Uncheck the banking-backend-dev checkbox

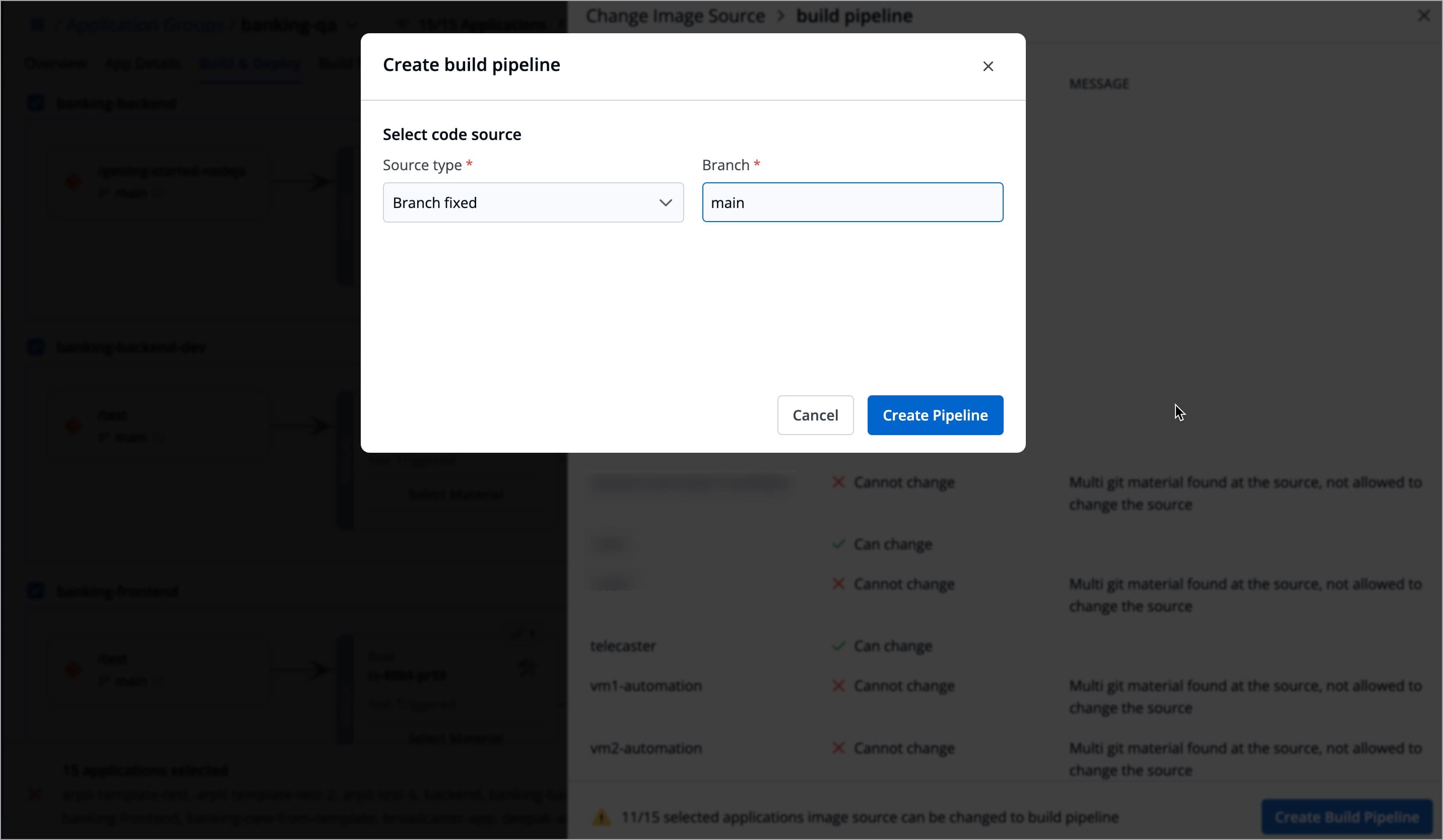(x=36, y=347)
